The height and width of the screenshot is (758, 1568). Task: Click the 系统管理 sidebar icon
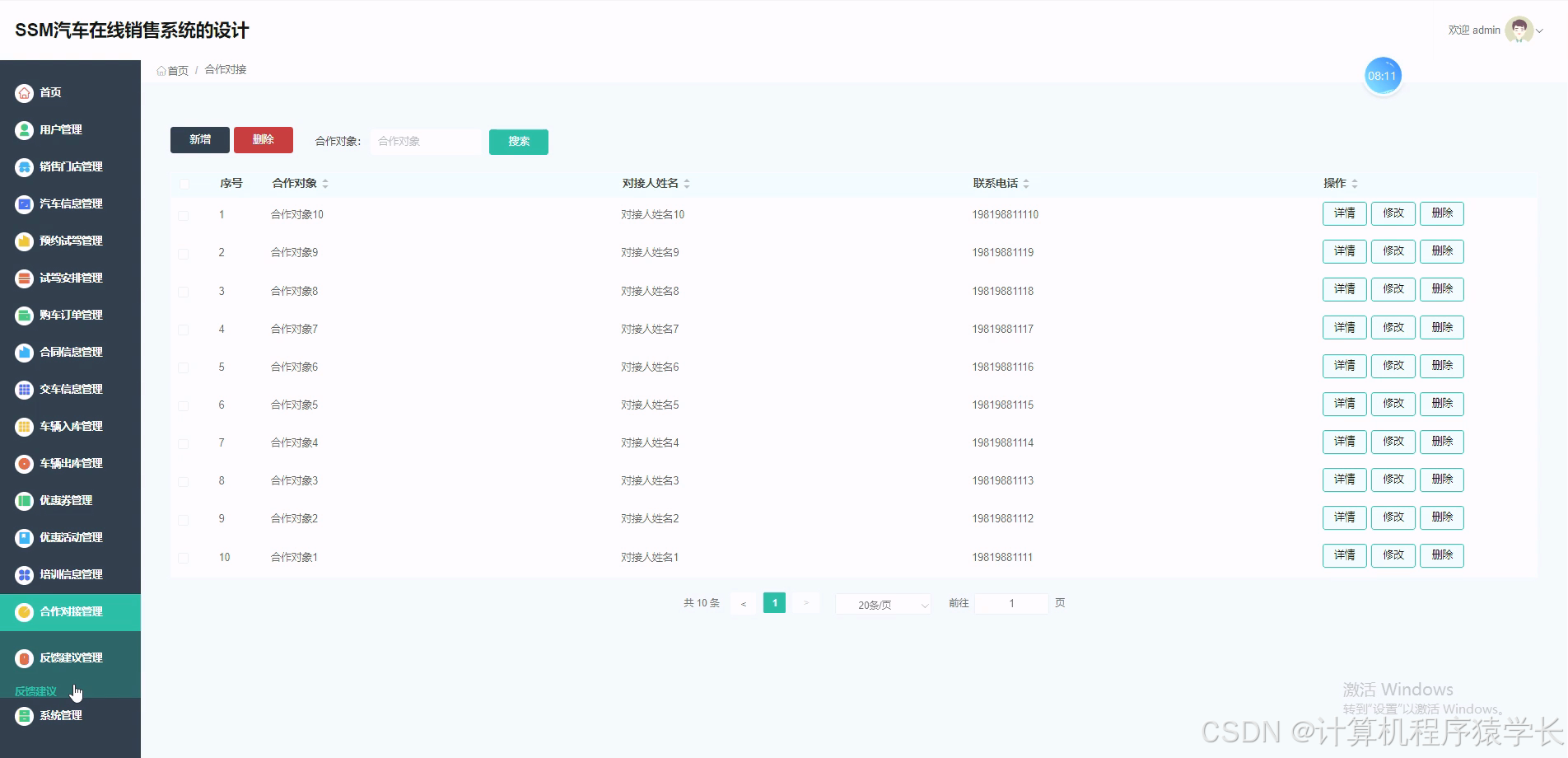click(24, 716)
